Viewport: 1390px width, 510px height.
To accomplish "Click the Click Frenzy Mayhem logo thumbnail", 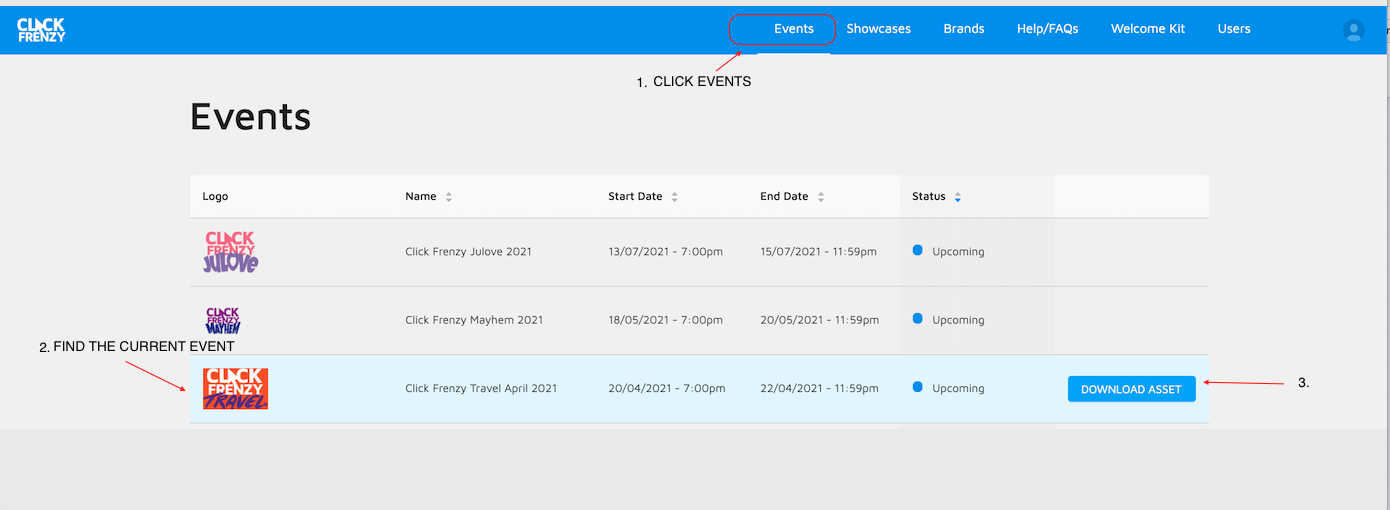I will point(222,320).
